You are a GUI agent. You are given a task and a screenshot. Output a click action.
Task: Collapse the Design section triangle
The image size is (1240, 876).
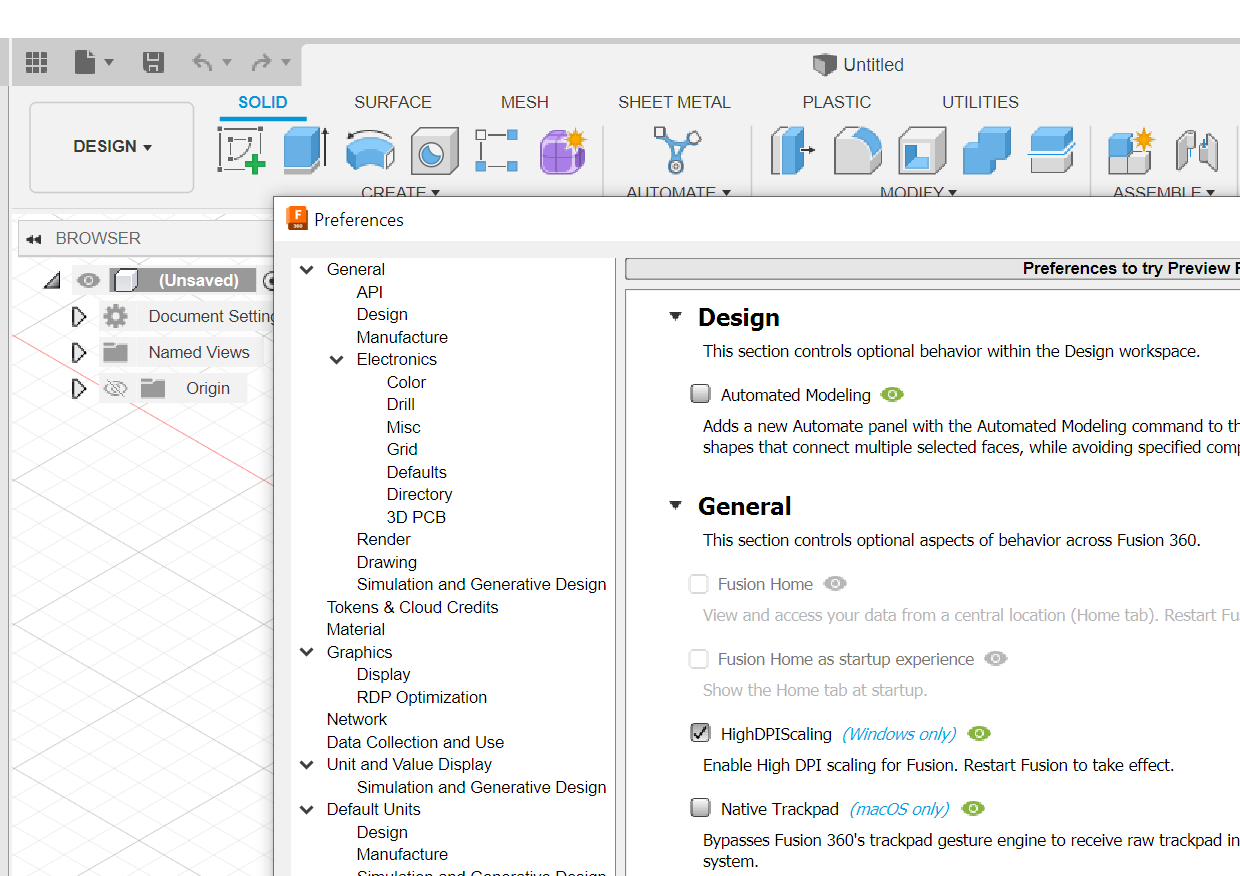point(676,317)
